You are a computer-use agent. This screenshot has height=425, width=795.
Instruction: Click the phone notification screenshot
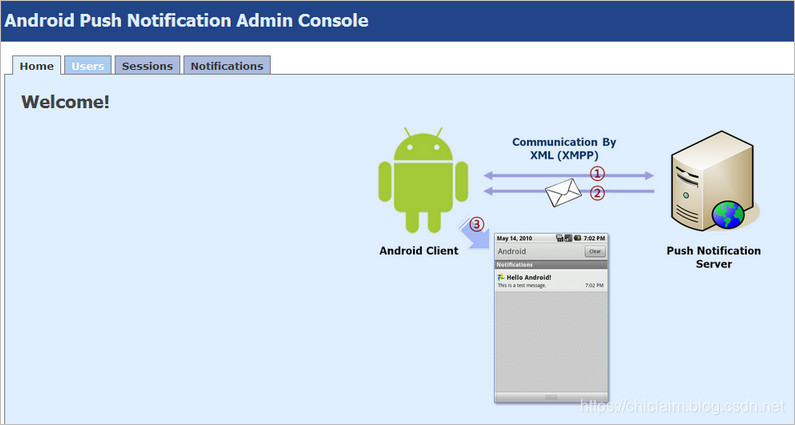551,318
